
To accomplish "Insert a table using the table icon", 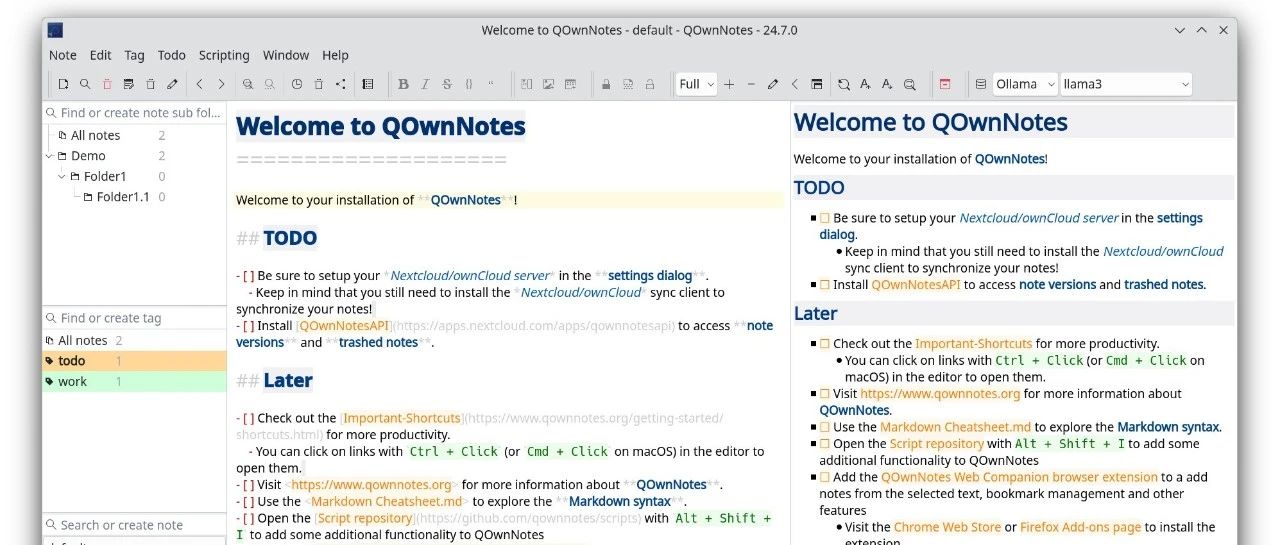I will [570, 84].
